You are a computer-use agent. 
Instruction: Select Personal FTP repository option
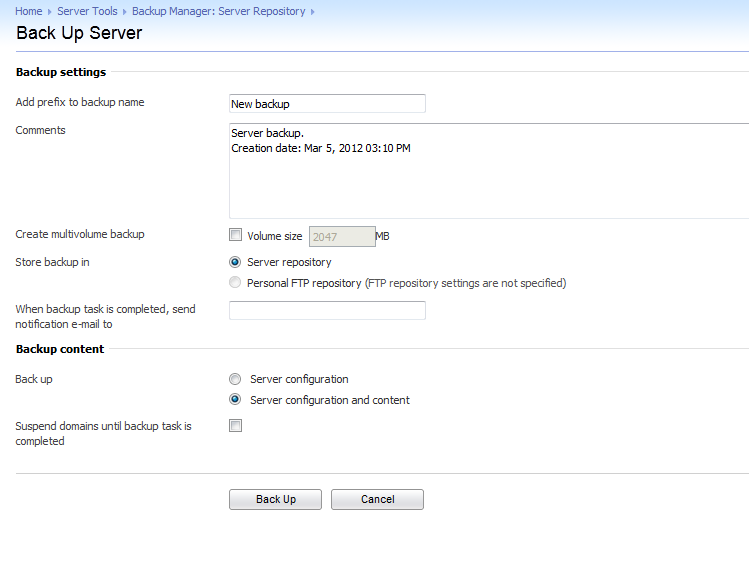click(235, 283)
